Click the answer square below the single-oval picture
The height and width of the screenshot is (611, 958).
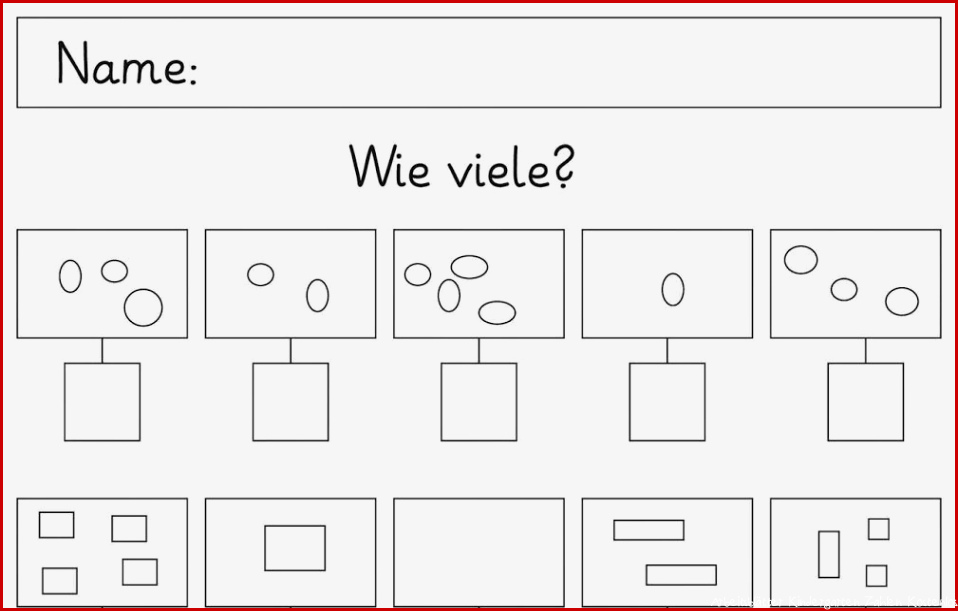[x=667, y=402]
